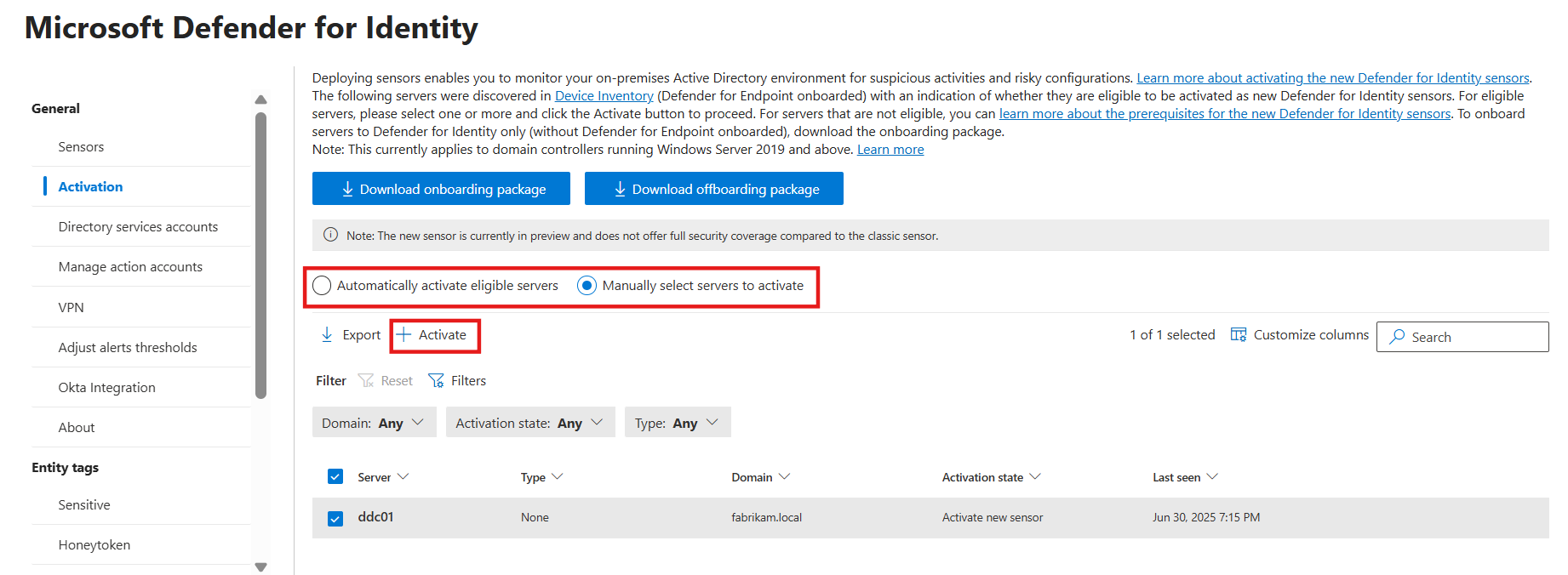Open the Device Inventory link
1568x575 pixels.
(604, 96)
